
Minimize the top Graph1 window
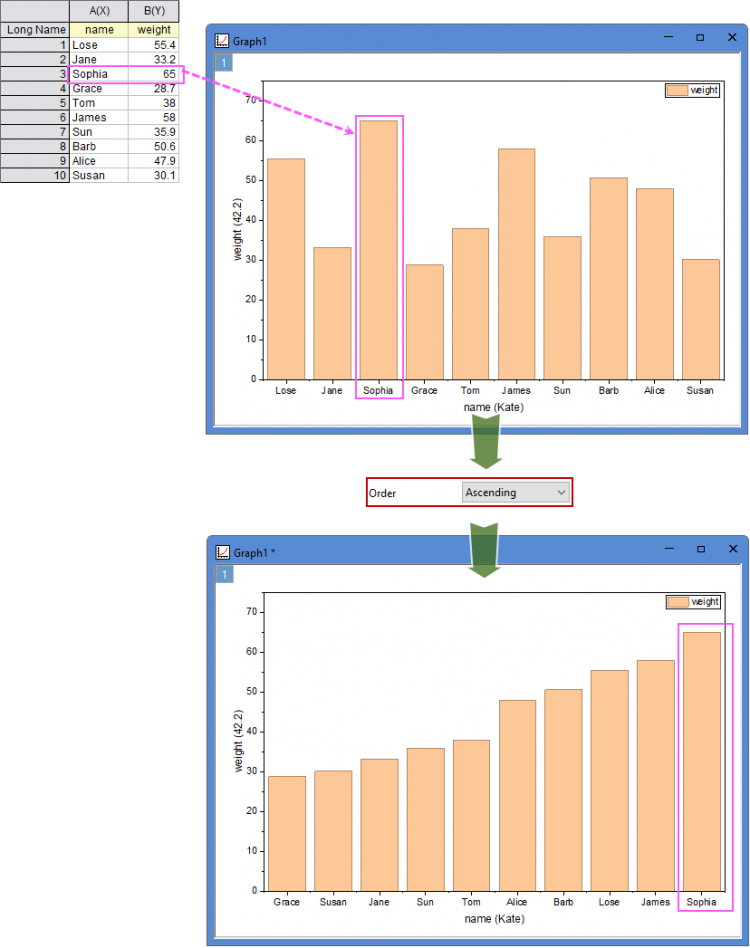pyautogui.click(x=668, y=37)
